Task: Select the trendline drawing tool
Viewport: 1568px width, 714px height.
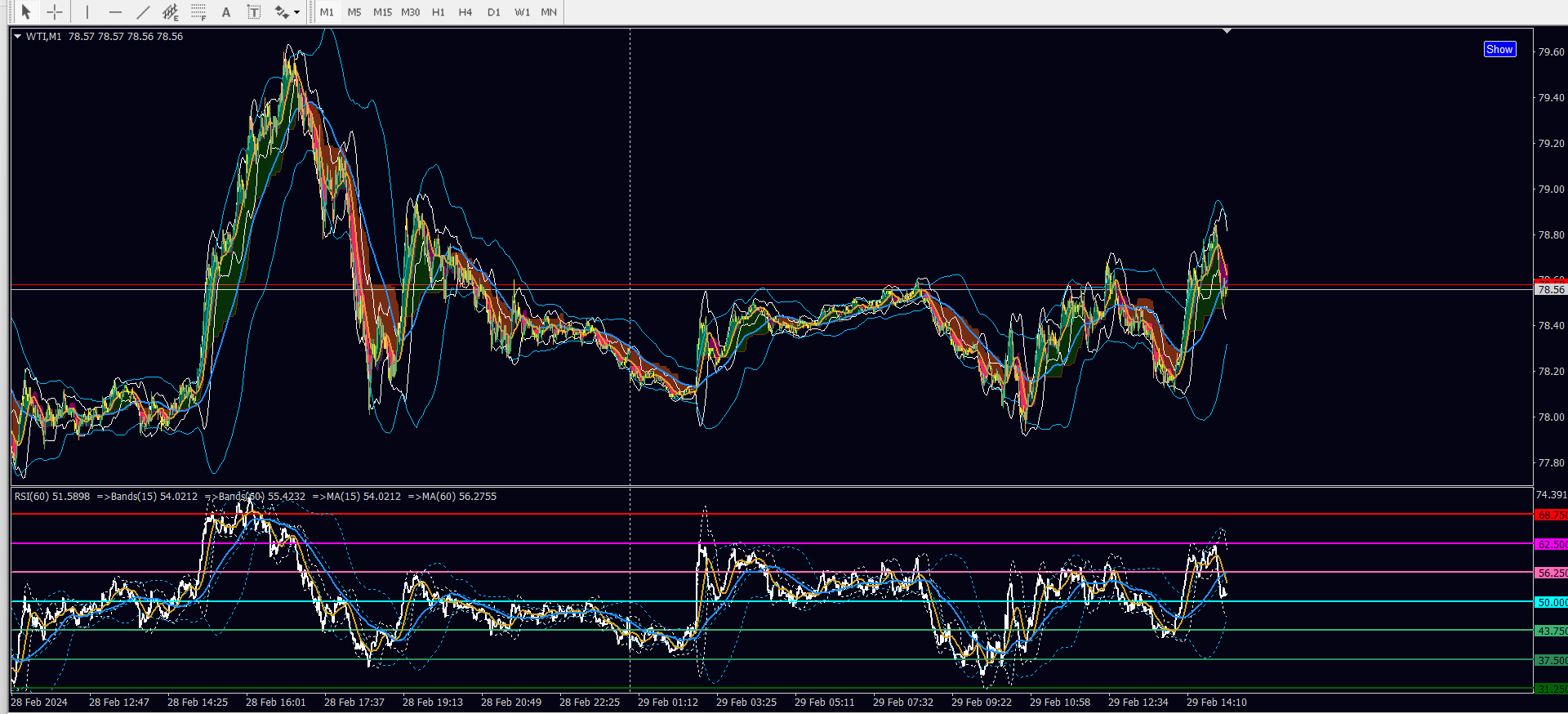Action: 143,12
